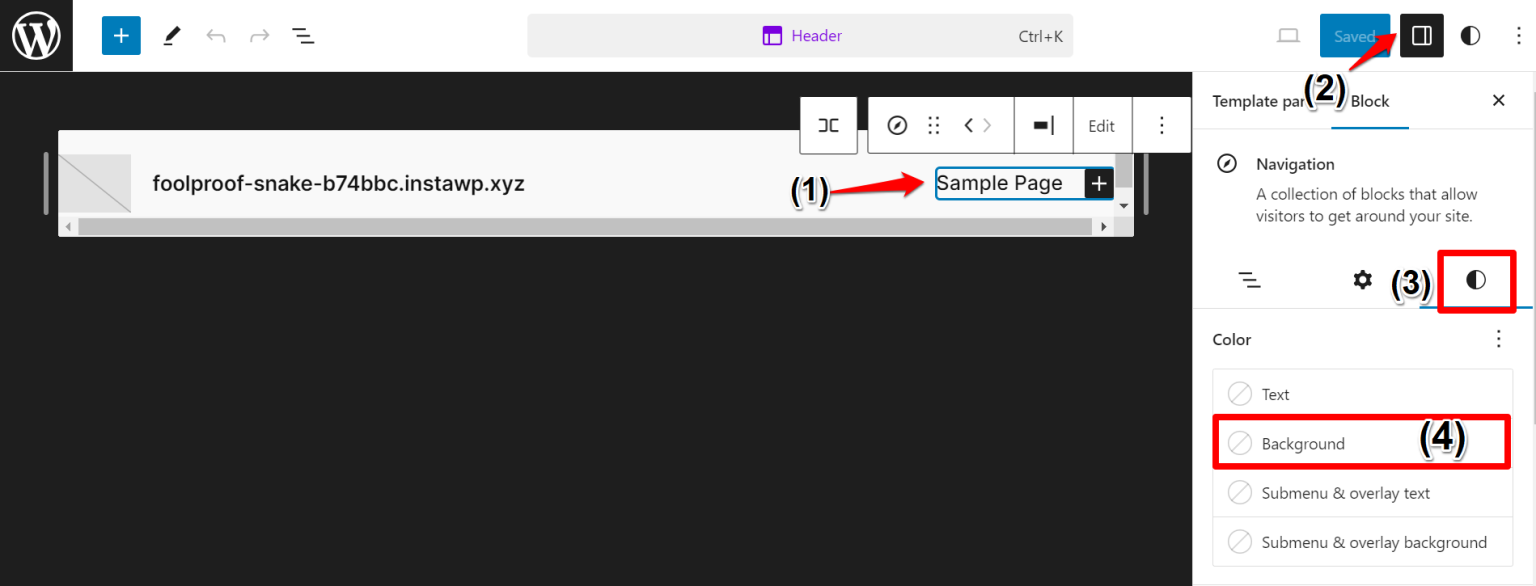Click the Edit button in block toolbar

coord(1101,125)
